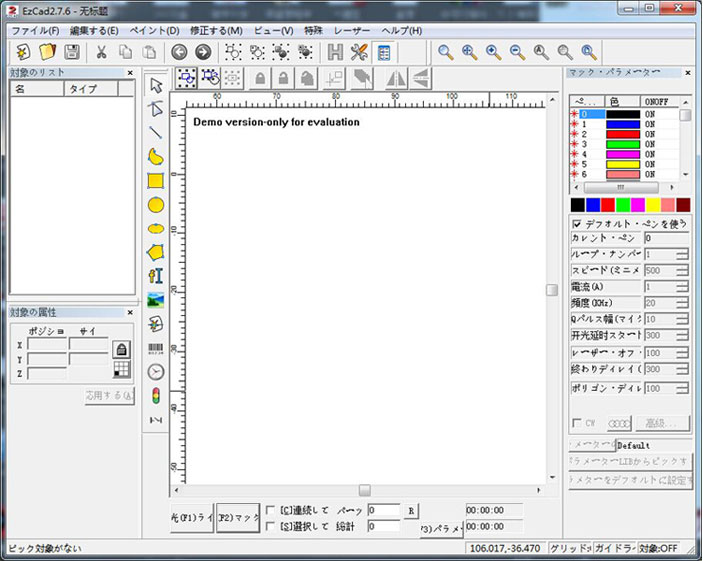This screenshot has width=703, height=561.
Task: Open the ファイル(F) menu
Action: coord(35,30)
